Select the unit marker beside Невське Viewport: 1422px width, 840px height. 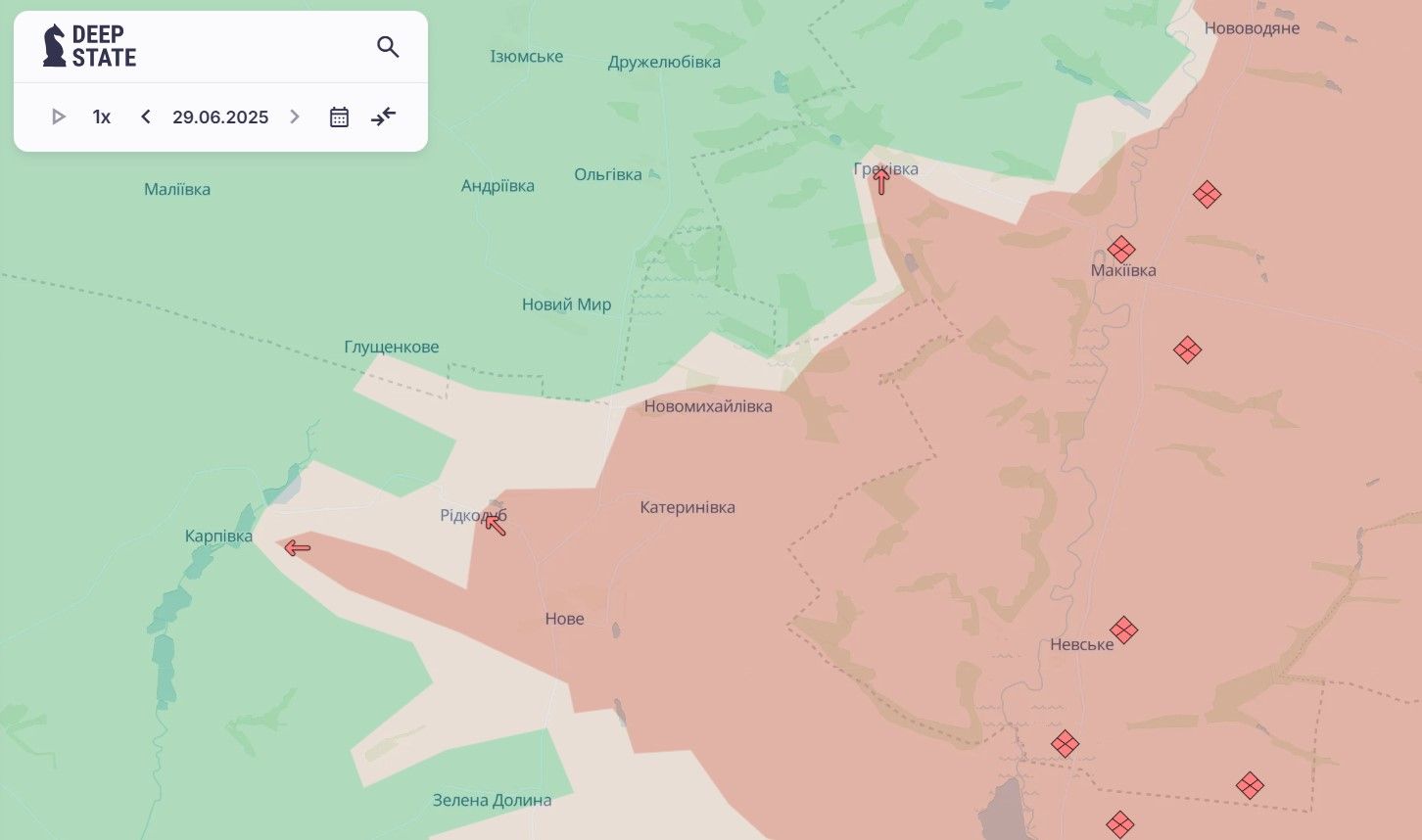click(x=1123, y=630)
